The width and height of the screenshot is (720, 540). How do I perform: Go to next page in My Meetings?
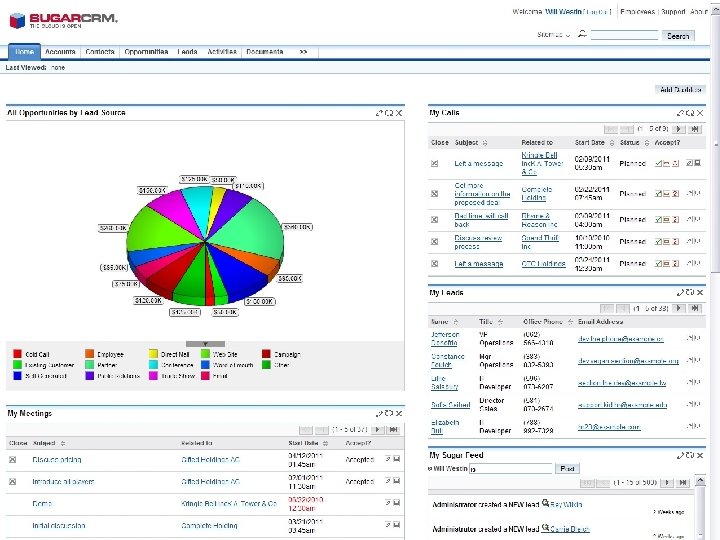point(378,430)
